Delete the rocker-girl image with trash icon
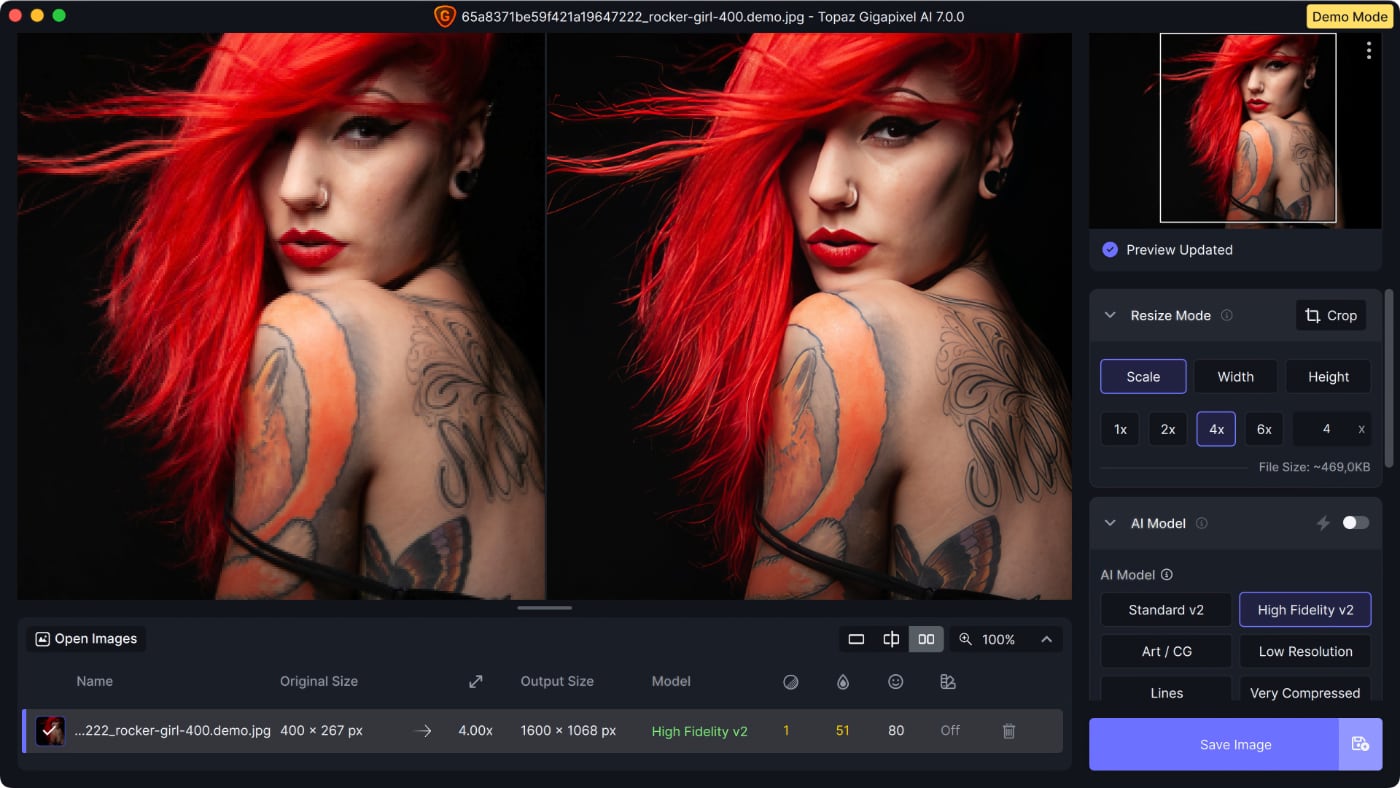 [x=1009, y=731]
